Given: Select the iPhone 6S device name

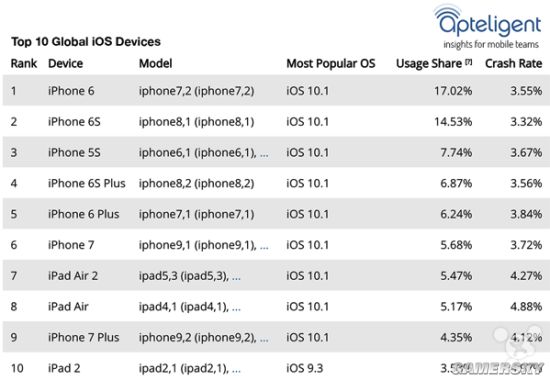Looking at the screenshot, I should 74,122.
